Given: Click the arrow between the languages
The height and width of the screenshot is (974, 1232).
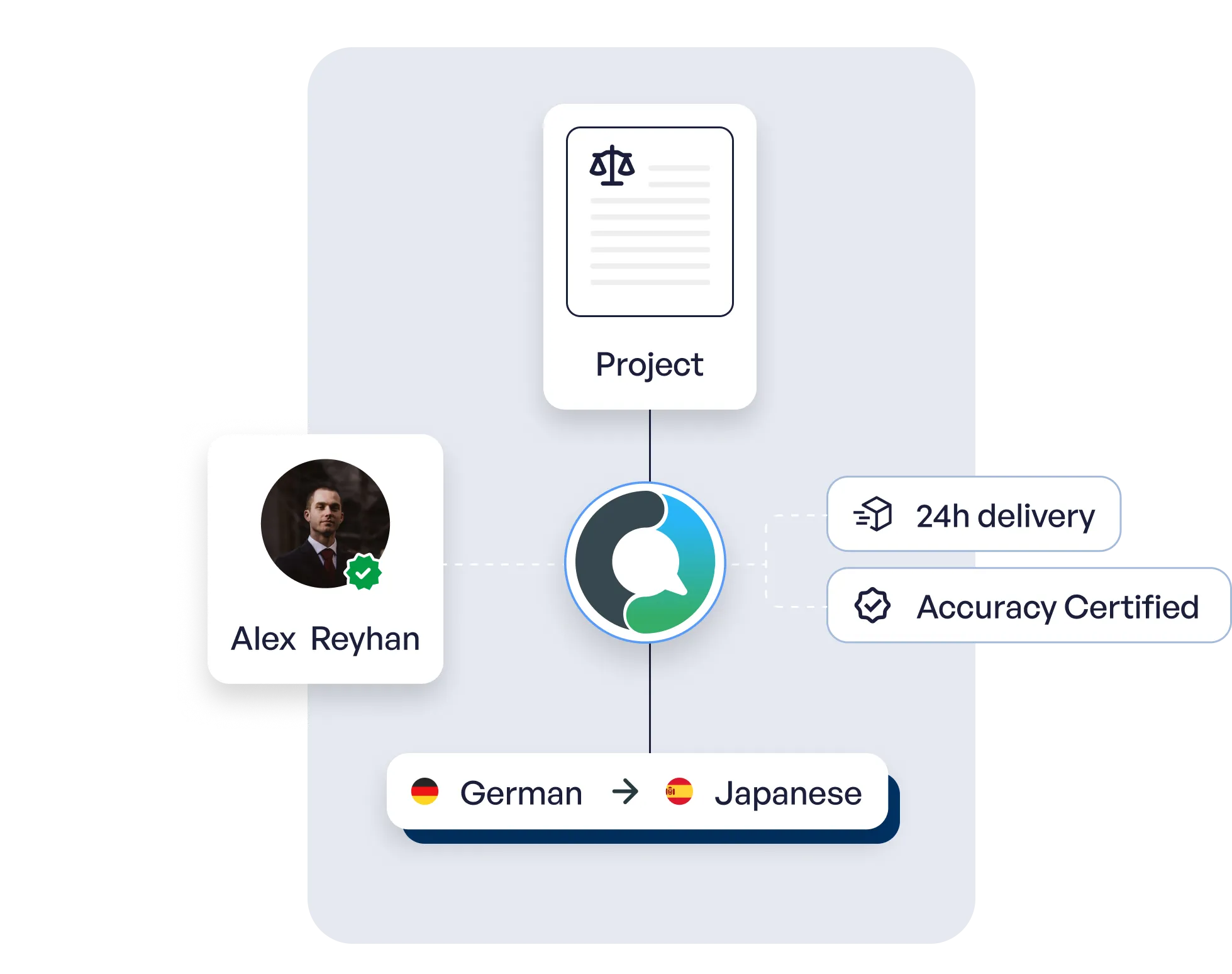Looking at the screenshot, I should (625, 792).
